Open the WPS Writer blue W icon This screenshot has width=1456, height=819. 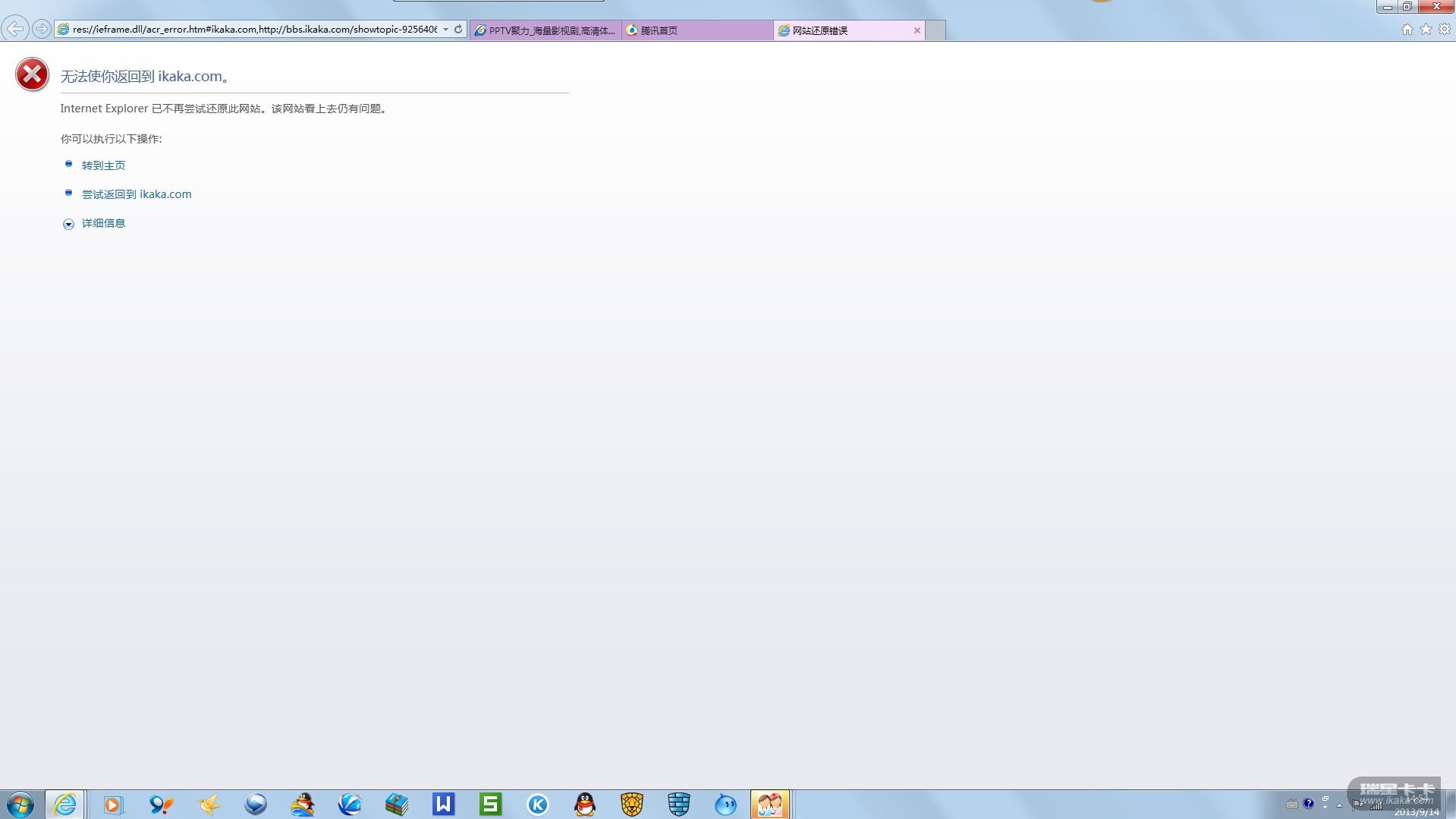coord(444,804)
